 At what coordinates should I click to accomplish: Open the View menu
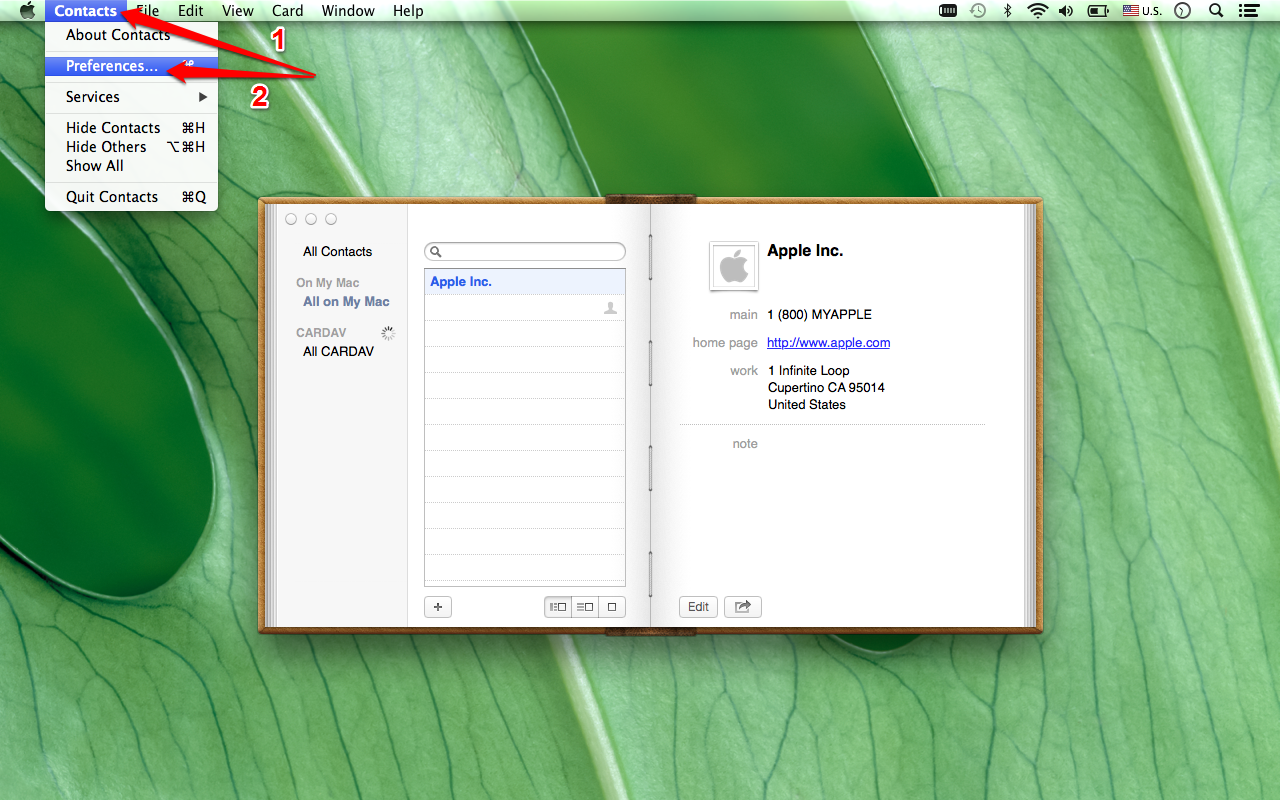point(238,11)
